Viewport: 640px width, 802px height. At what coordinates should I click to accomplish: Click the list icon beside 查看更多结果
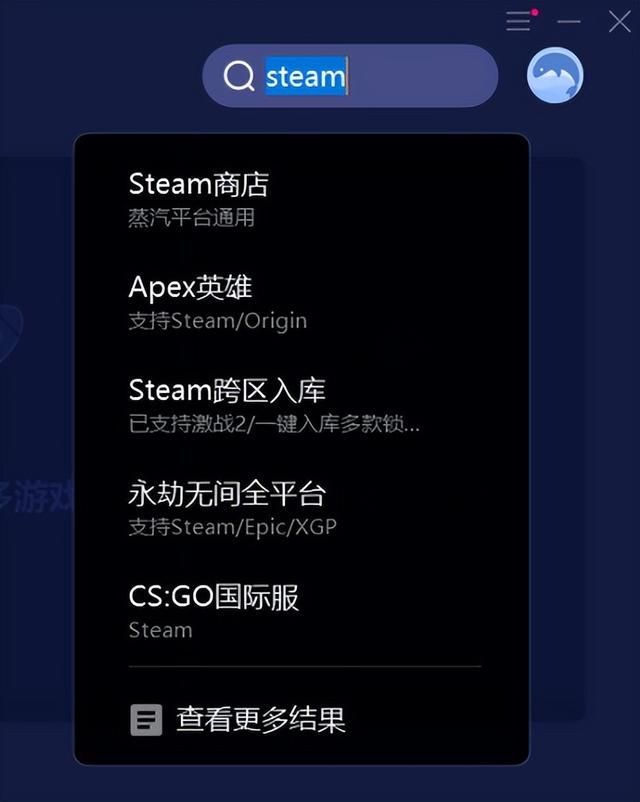click(146, 720)
